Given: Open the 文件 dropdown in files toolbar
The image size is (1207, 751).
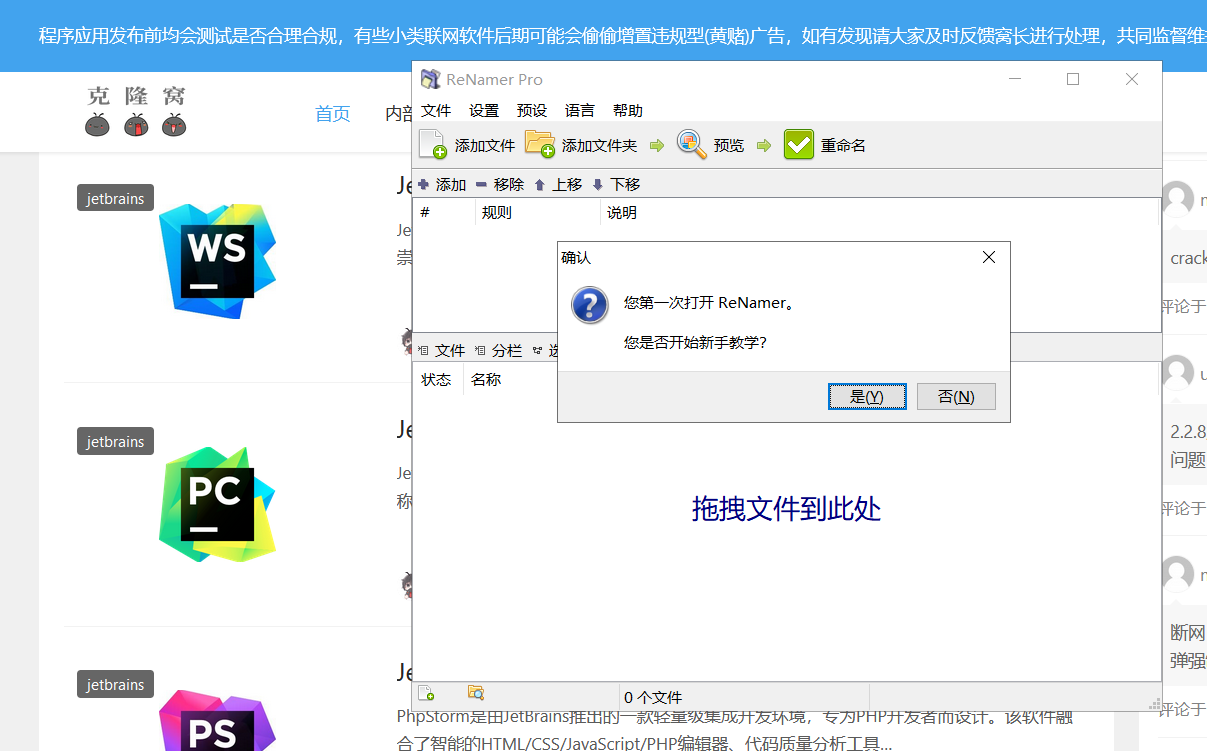Looking at the screenshot, I should point(441,350).
